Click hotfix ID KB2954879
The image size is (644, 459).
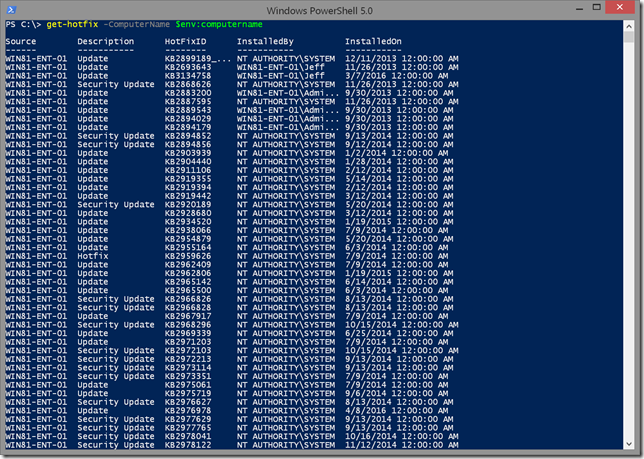pos(188,239)
